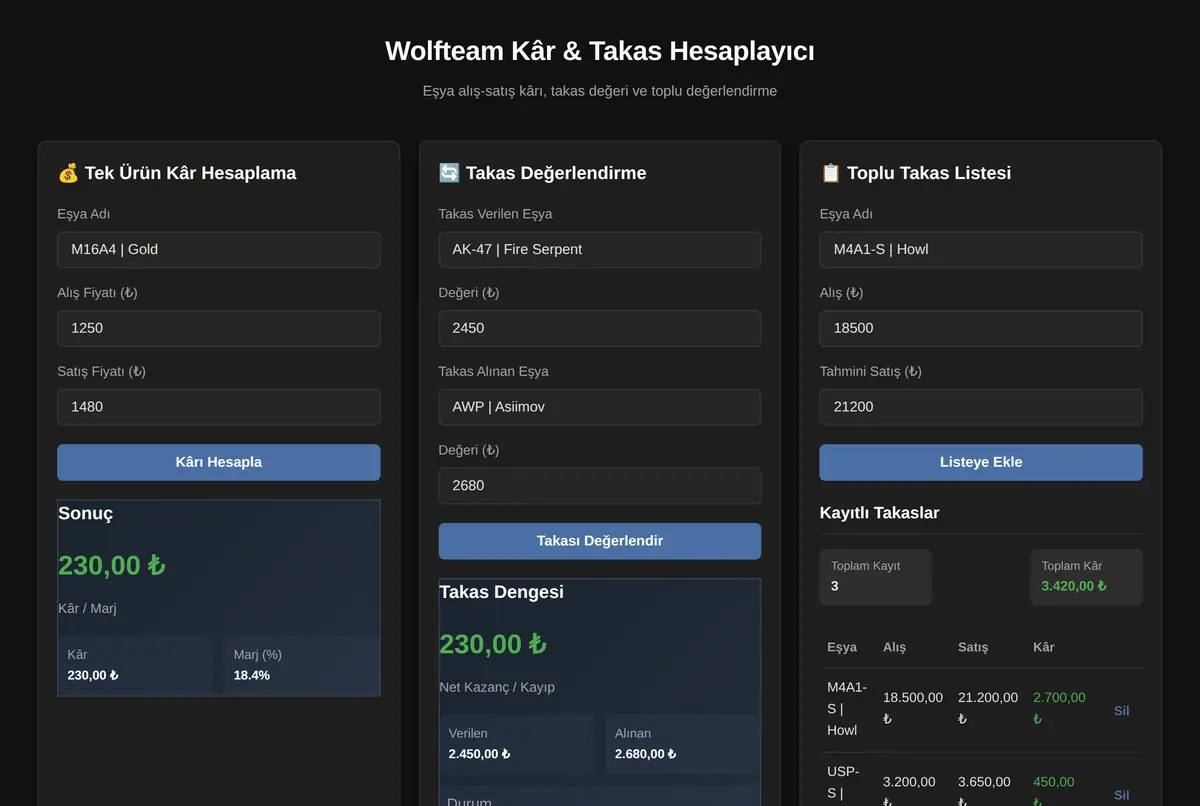The height and width of the screenshot is (806, 1200).
Task: Focus the Takas Verilen Eşya field AK-47 | Fire Serpent
Action: pyautogui.click(x=600, y=250)
